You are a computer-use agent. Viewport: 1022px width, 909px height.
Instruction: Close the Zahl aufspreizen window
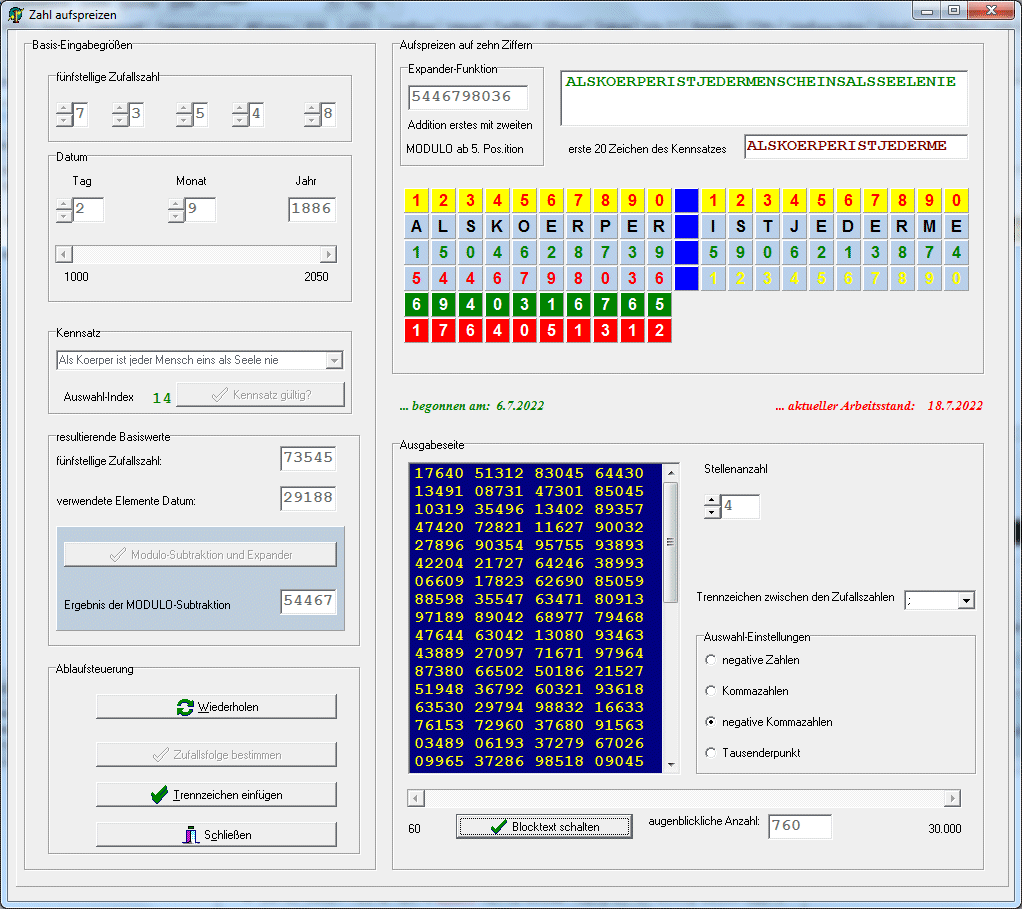click(991, 11)
